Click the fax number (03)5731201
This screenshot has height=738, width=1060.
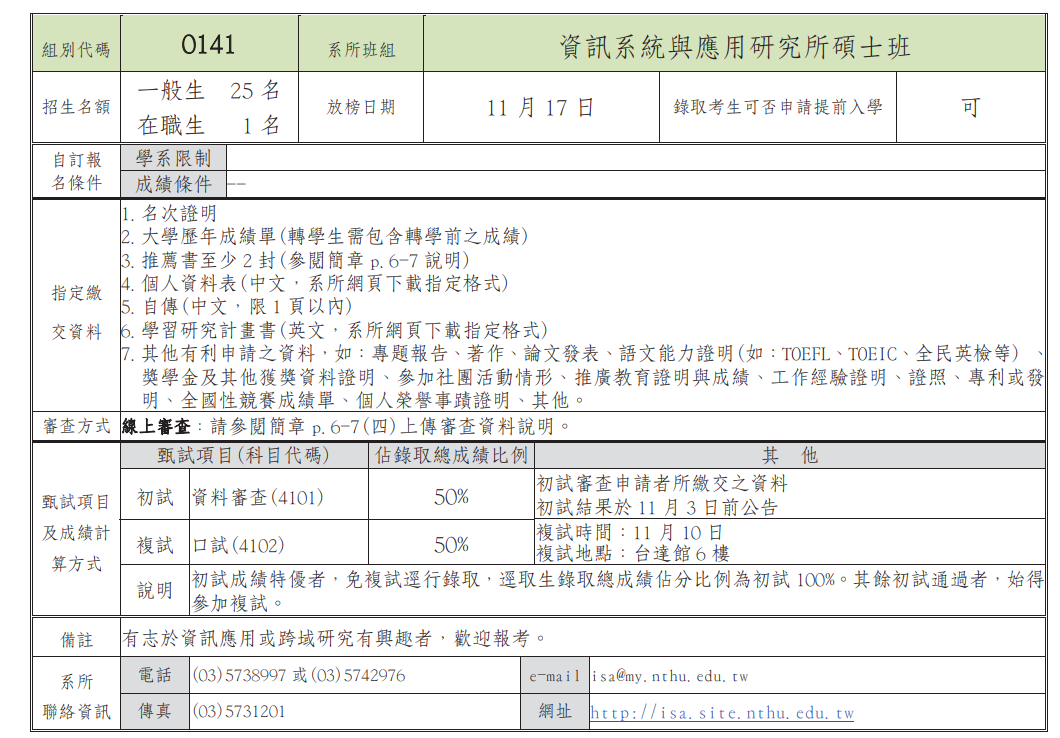(x=239, y=712)
